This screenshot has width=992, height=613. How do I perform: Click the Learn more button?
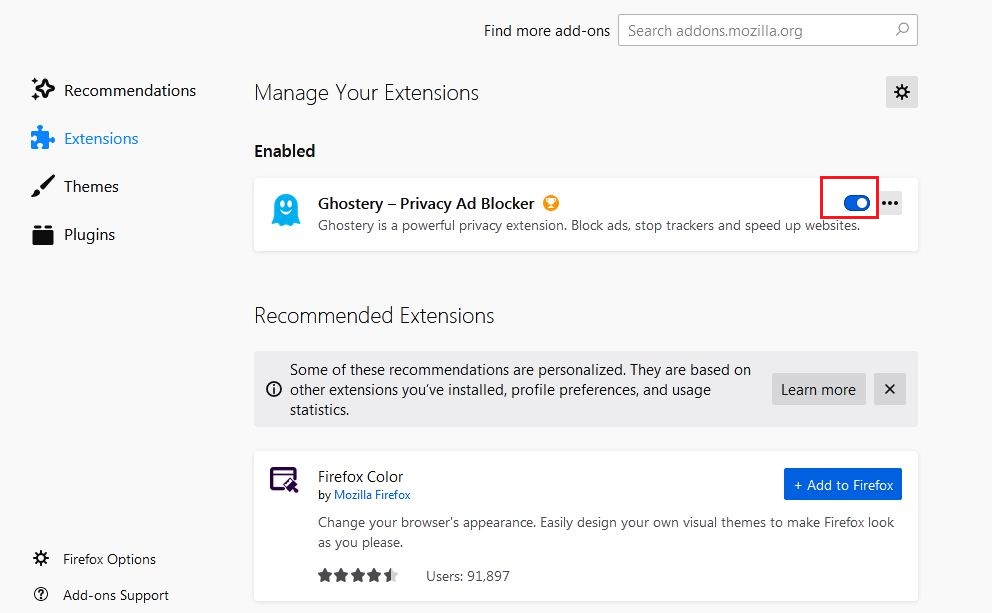[x=818, y=389]
